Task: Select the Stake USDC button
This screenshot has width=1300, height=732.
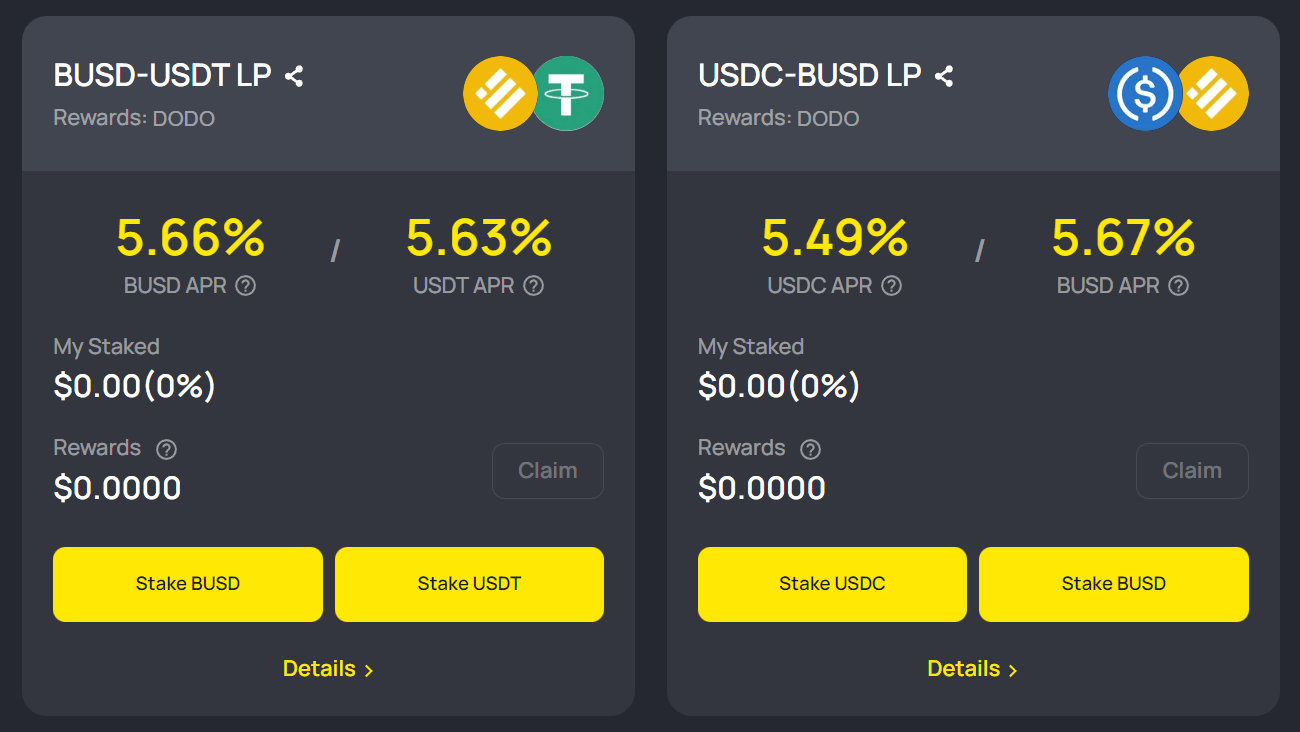Action: point(832,584)
